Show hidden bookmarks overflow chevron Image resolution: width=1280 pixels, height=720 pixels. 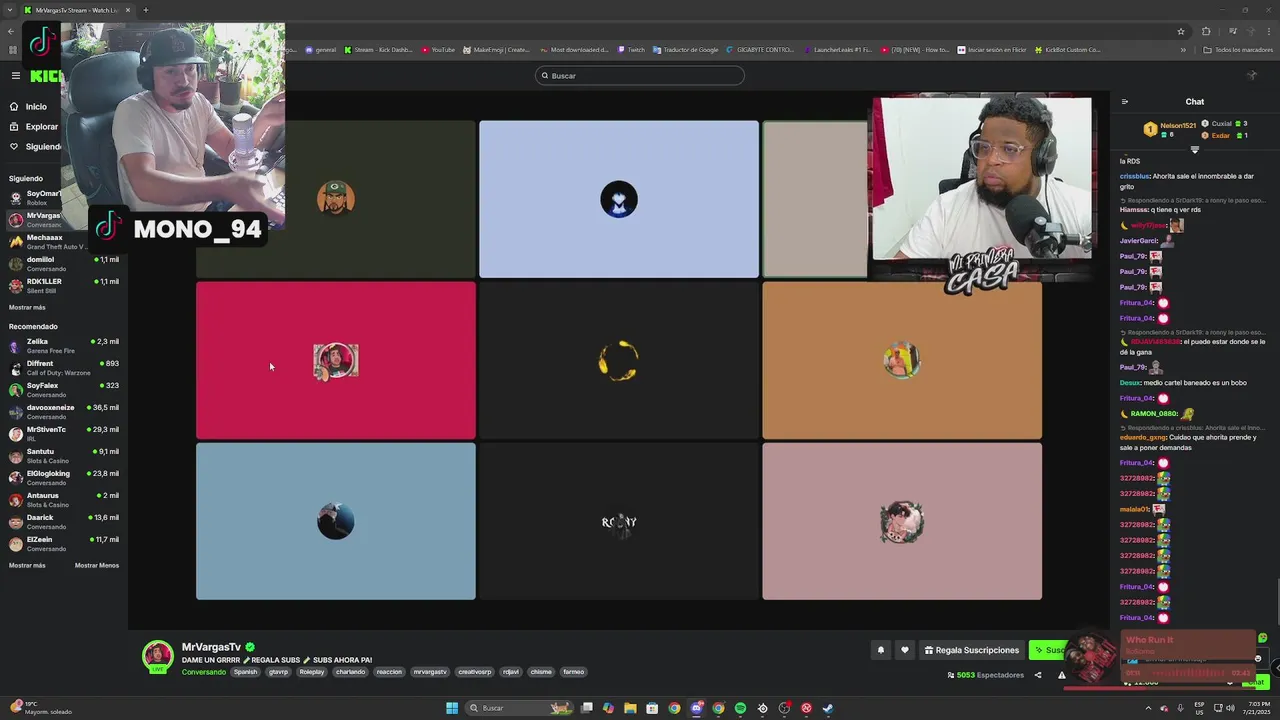[x=1183, y=50]
